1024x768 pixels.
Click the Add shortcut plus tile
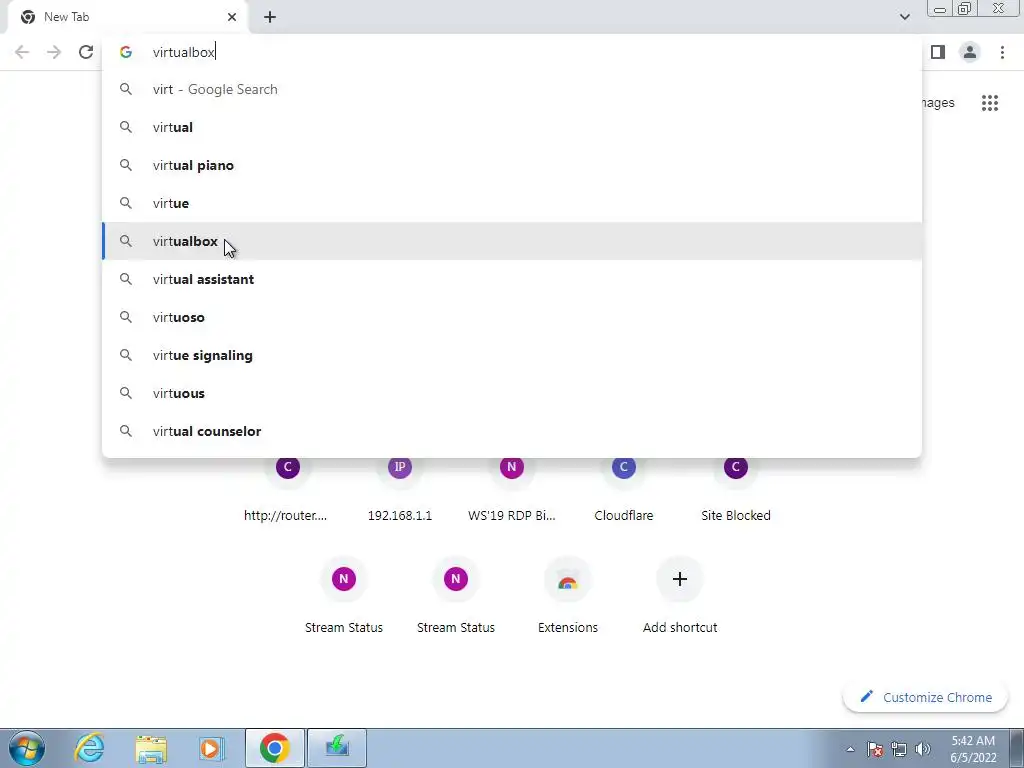click(x=680, y=594)
